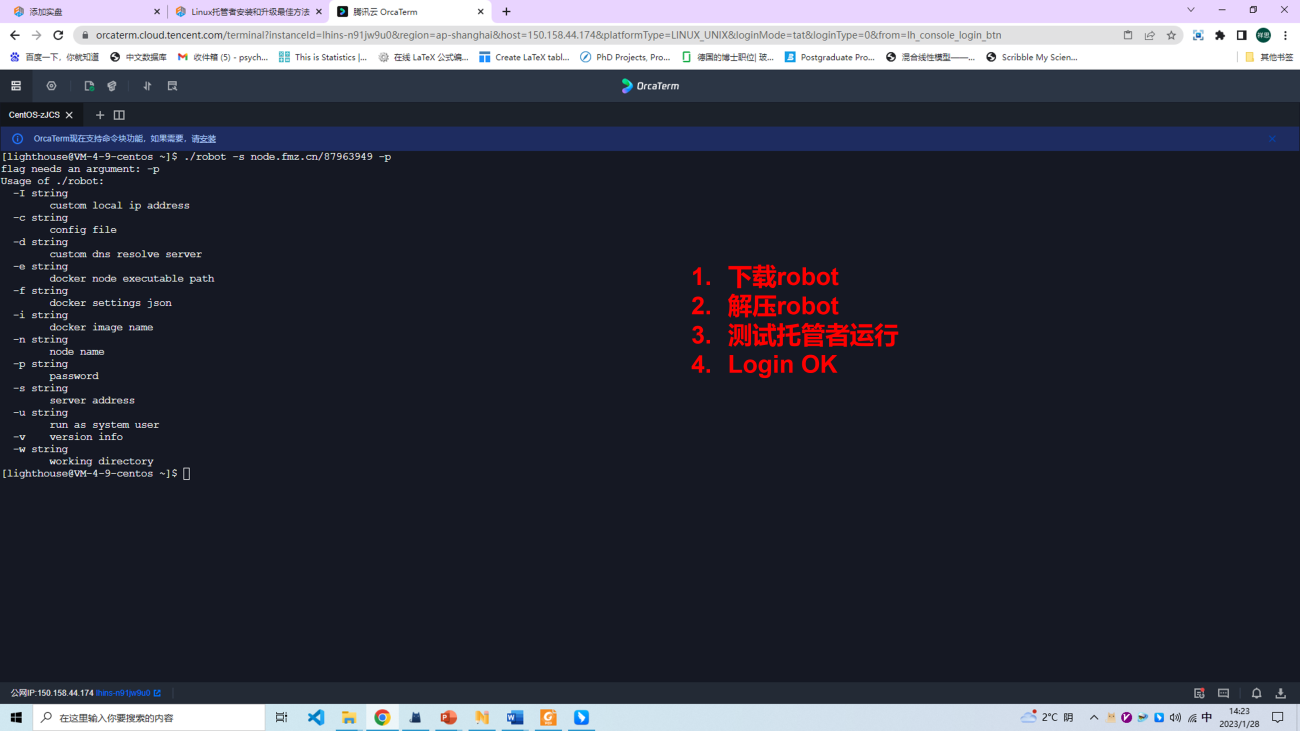Click the command notes icon in OrcaTerm toolbar
Image resolution: width=1300 pixels, height=731 pixels.
(x=172, y=86)
